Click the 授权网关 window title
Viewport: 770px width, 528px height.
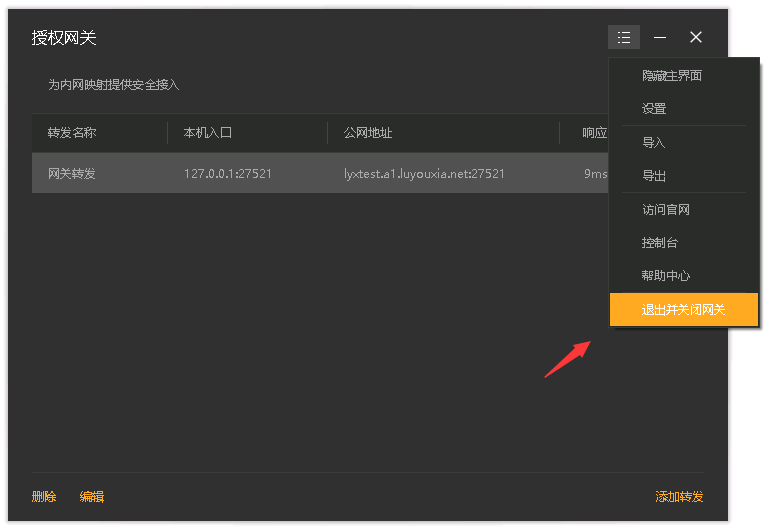tap(64, 38)
